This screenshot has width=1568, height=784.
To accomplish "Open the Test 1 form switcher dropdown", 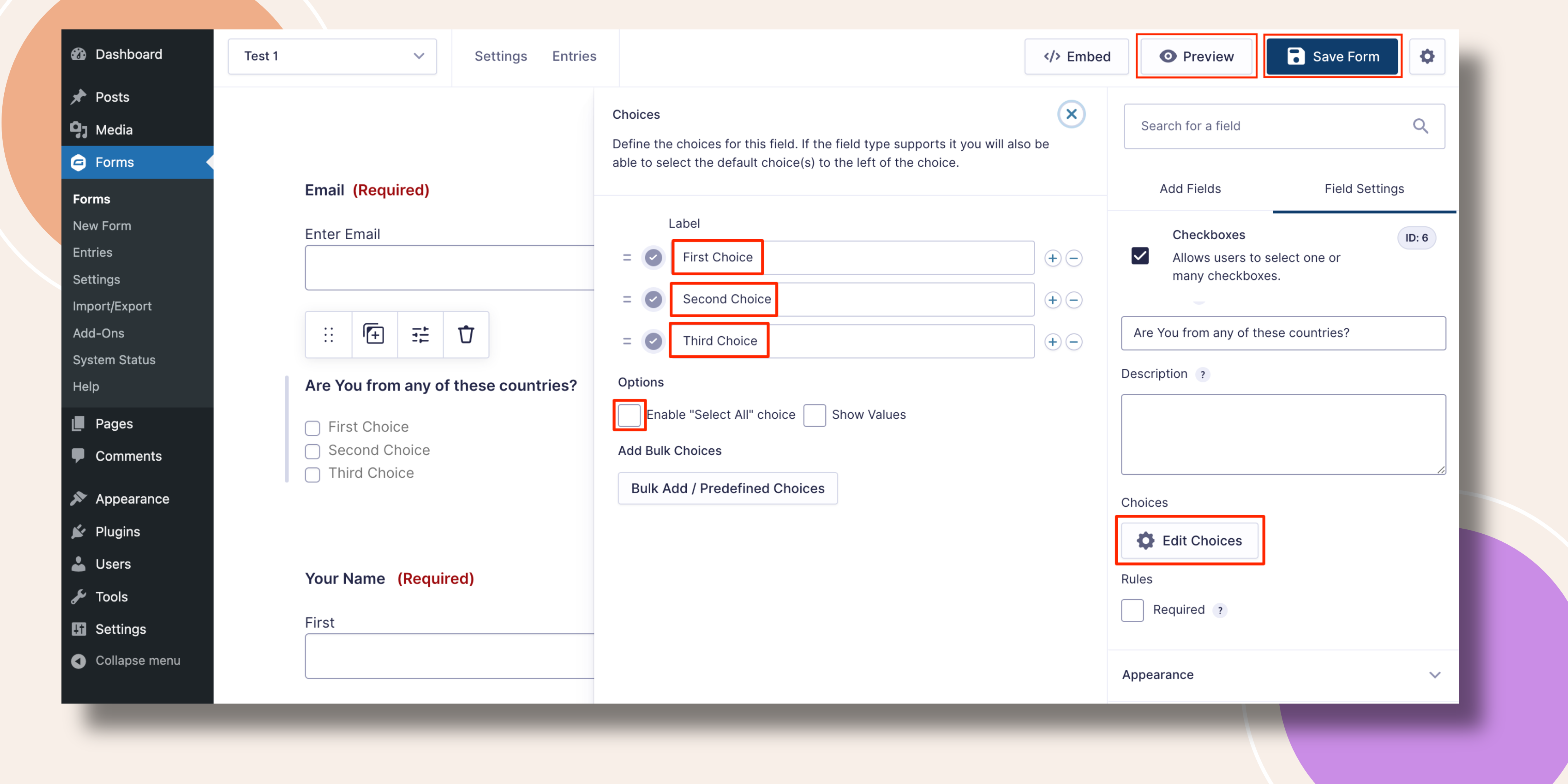I will click(x=332, y=56).
